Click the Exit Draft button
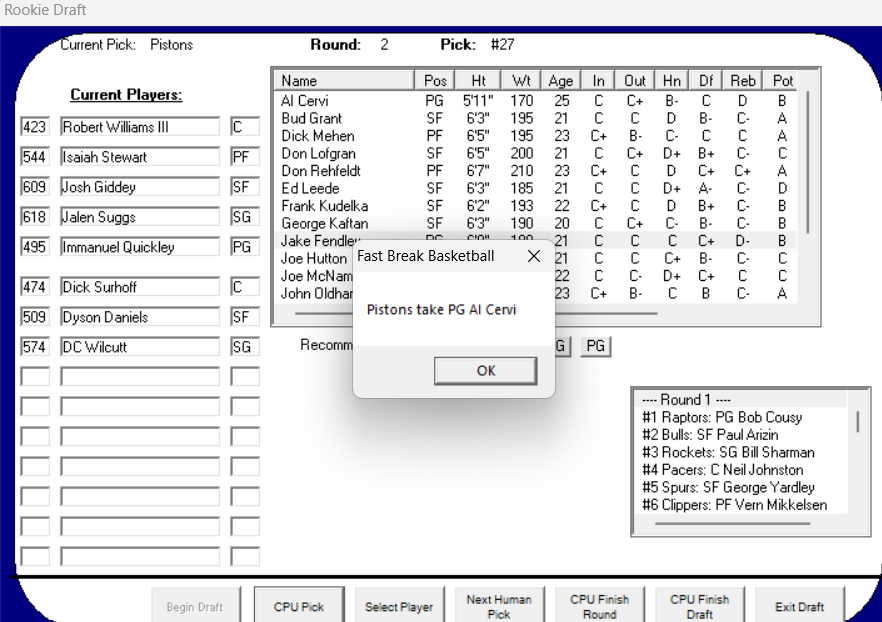 click(x=799, y=607)
